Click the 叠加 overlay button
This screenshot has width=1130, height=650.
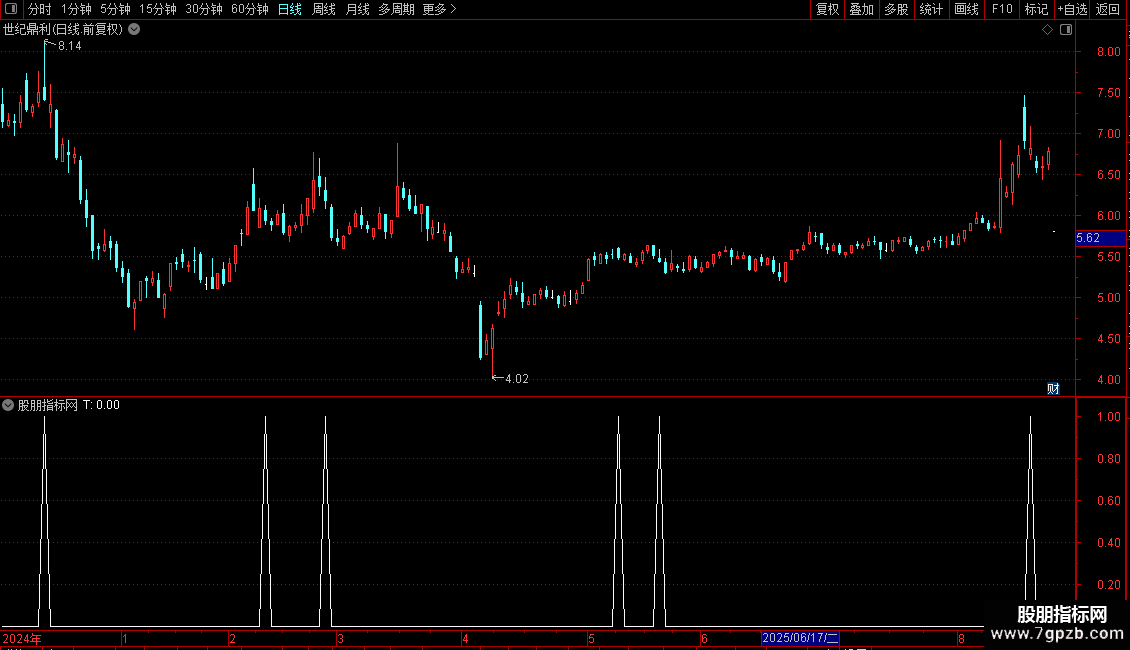pyautogui.click(x=861, y=9)
